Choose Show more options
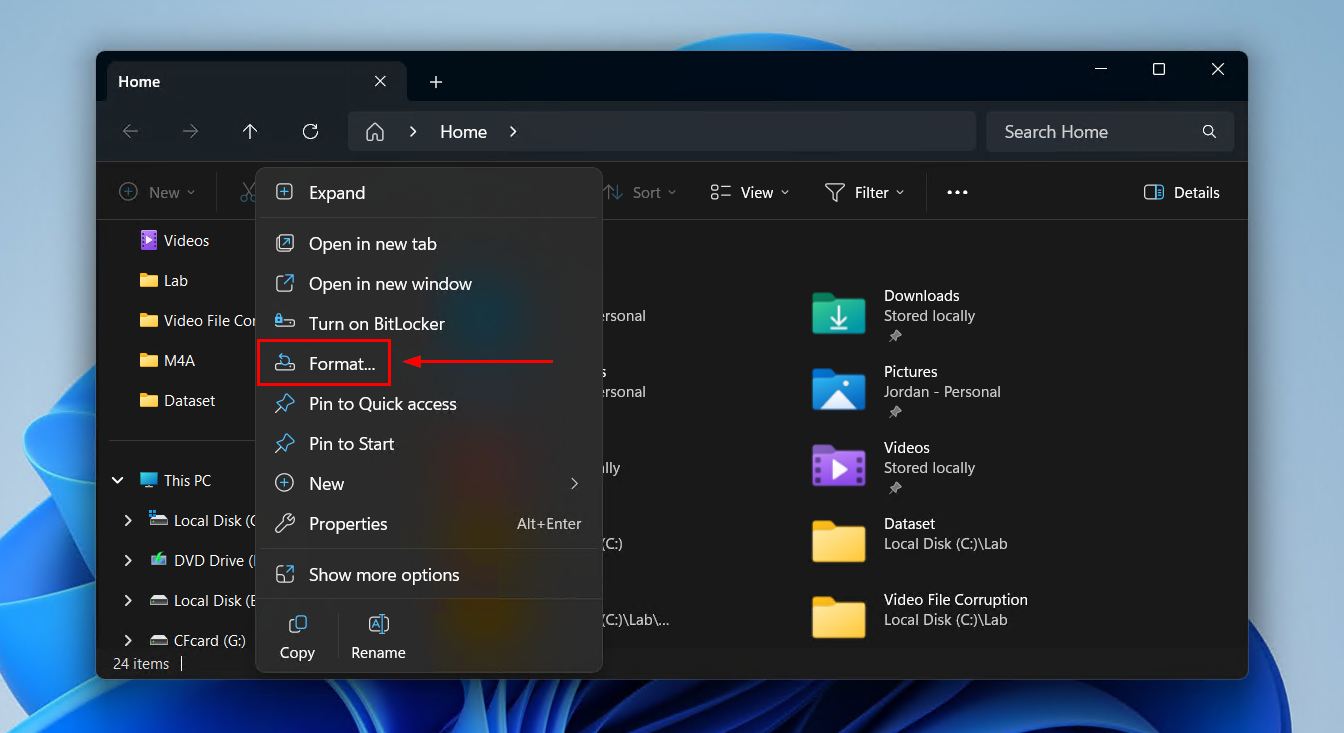 (384, 575)
